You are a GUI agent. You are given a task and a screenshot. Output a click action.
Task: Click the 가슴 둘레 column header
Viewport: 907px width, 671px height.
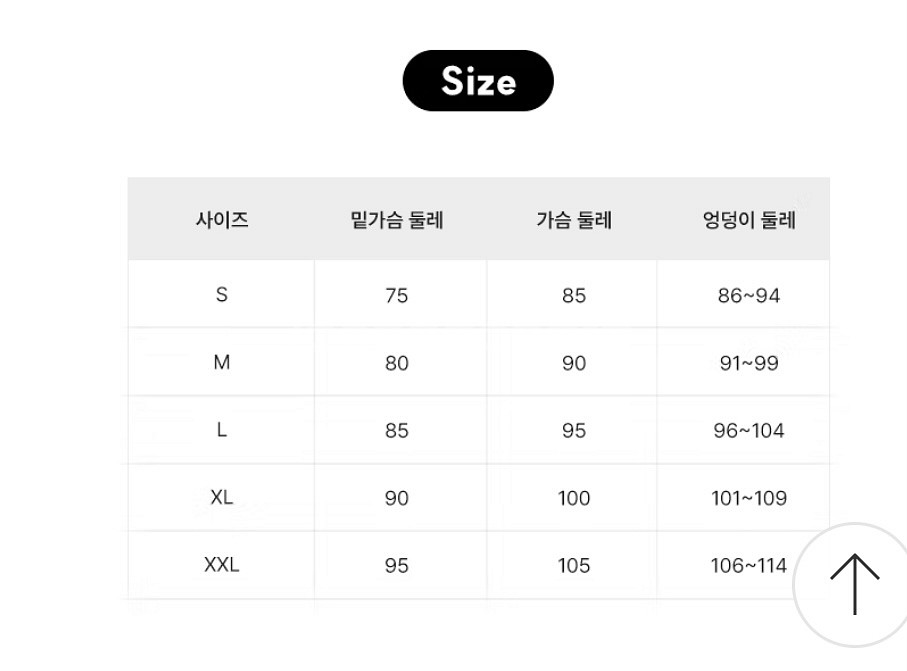[572, 220]
